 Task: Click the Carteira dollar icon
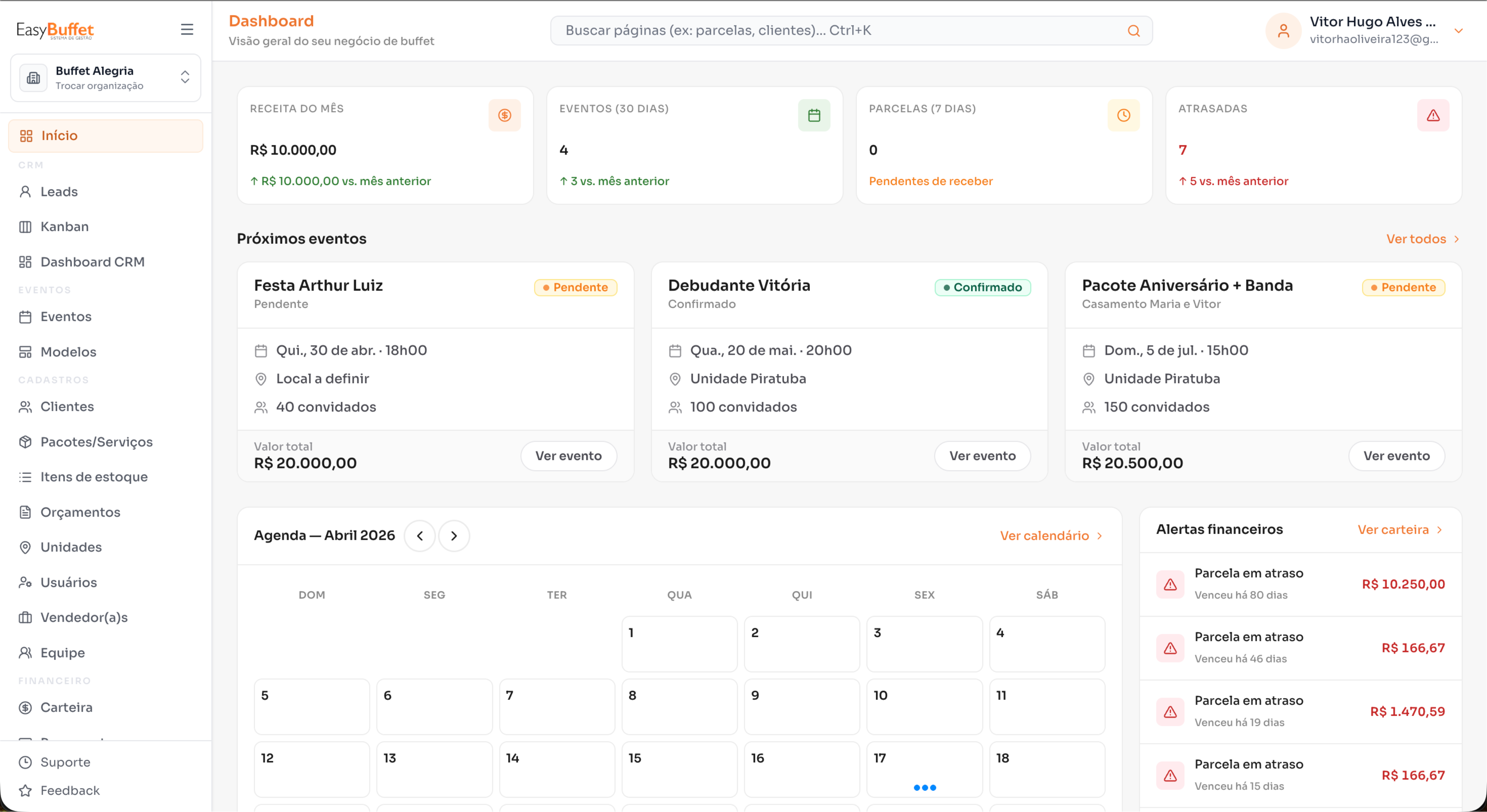pyautogui.click(x=25, y=708)
